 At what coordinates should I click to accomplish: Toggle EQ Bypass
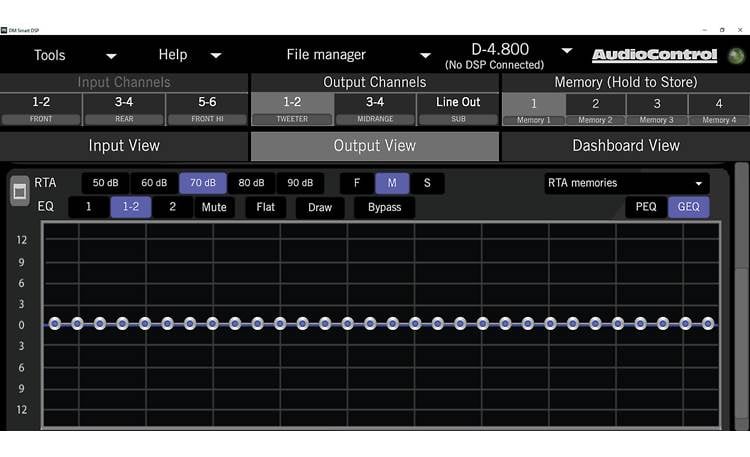click(384, 207)
